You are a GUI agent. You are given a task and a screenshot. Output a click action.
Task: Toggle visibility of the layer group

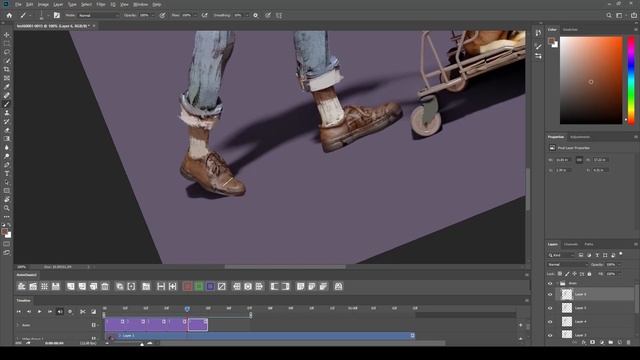550,283
